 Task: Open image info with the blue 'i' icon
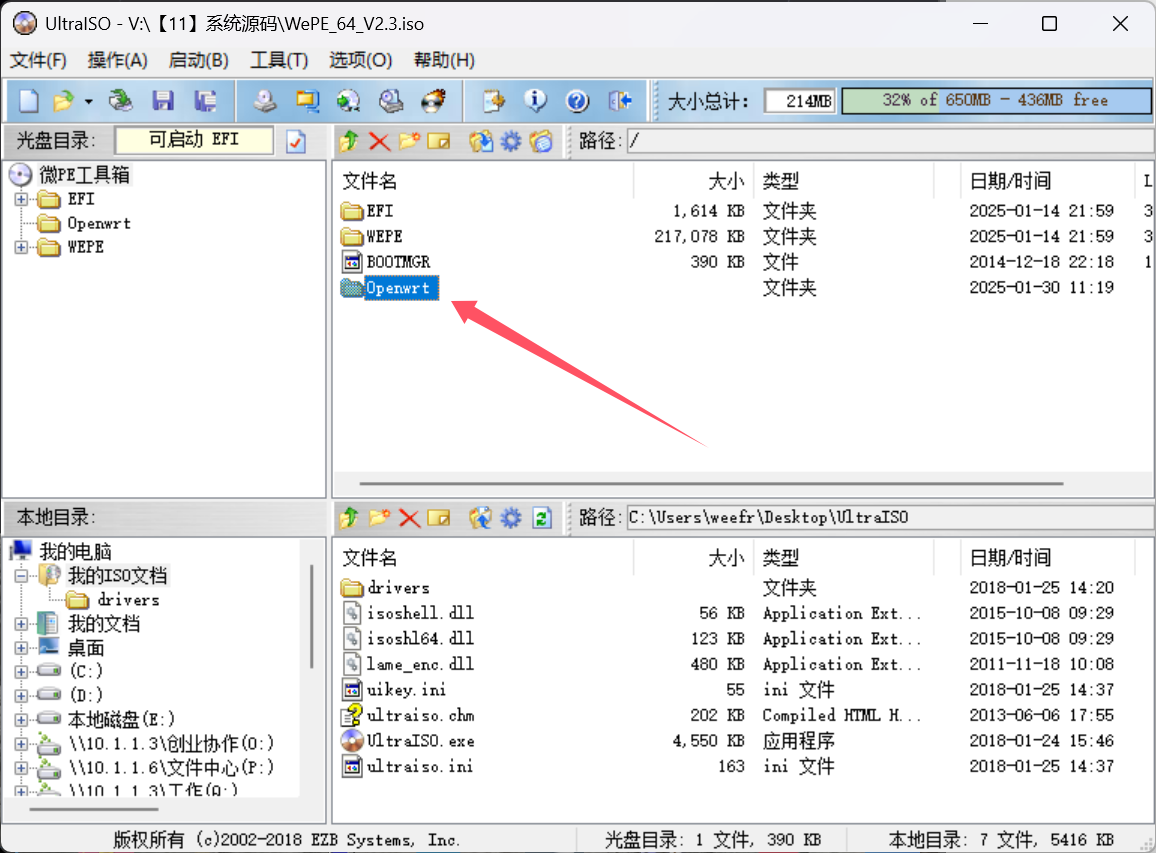pyautogui.click(x=535, y=100)
